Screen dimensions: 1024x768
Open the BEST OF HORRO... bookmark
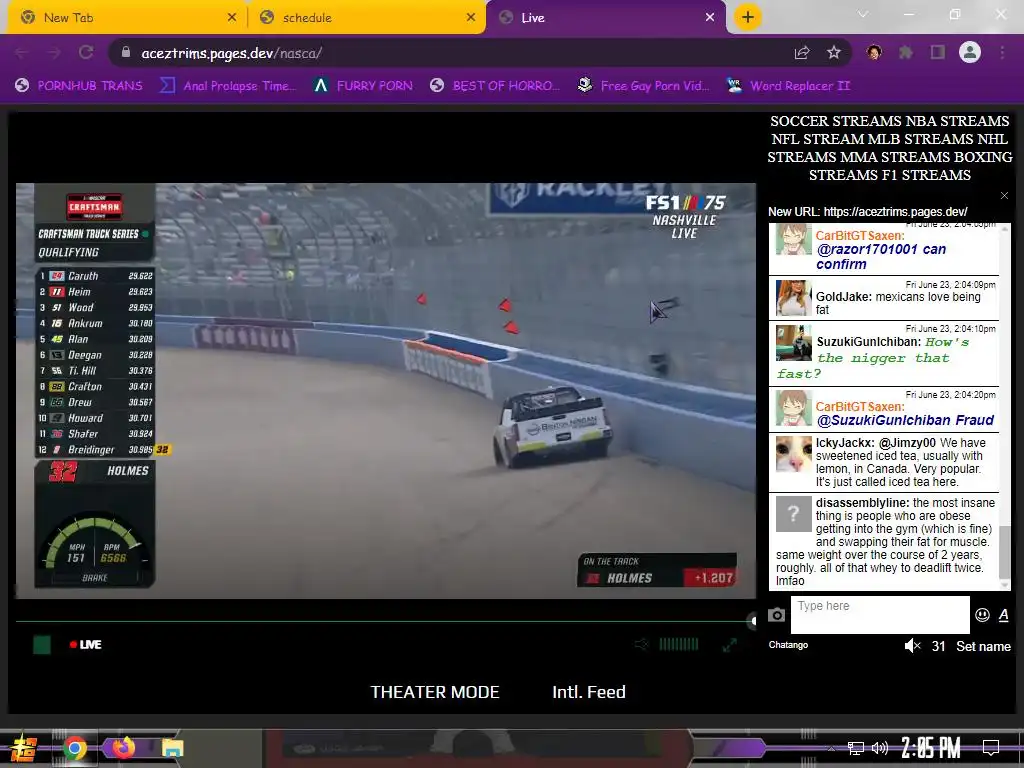point(494,86)
